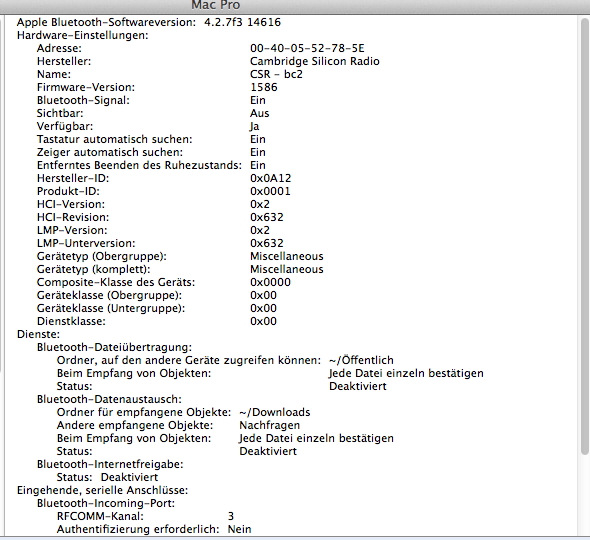The width and height of the screenshot is (590, 540).
Task: Click the Mac Pro window title
Action: click(x=216, y=5)
